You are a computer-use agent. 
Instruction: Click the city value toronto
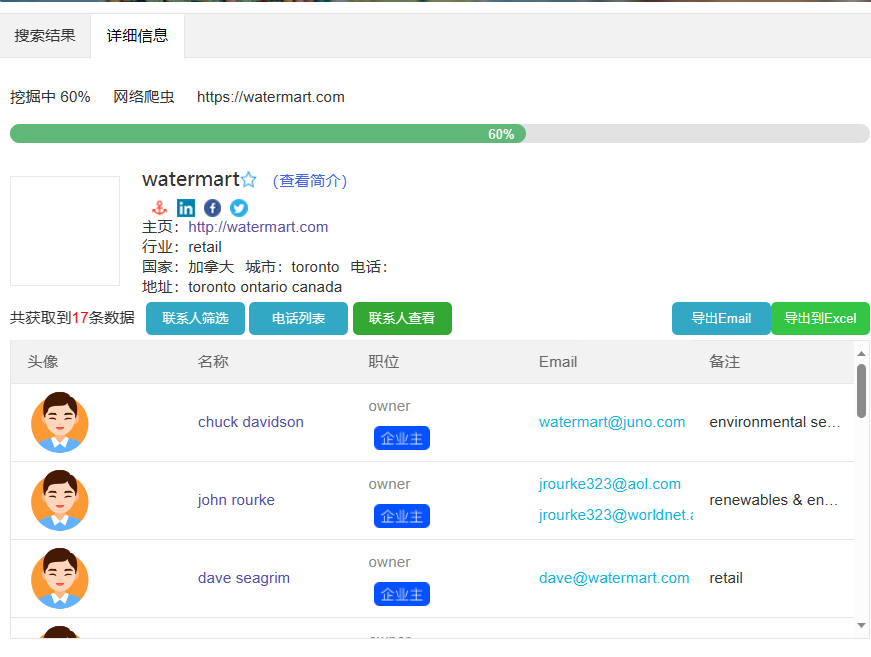[x=316, y=267]
